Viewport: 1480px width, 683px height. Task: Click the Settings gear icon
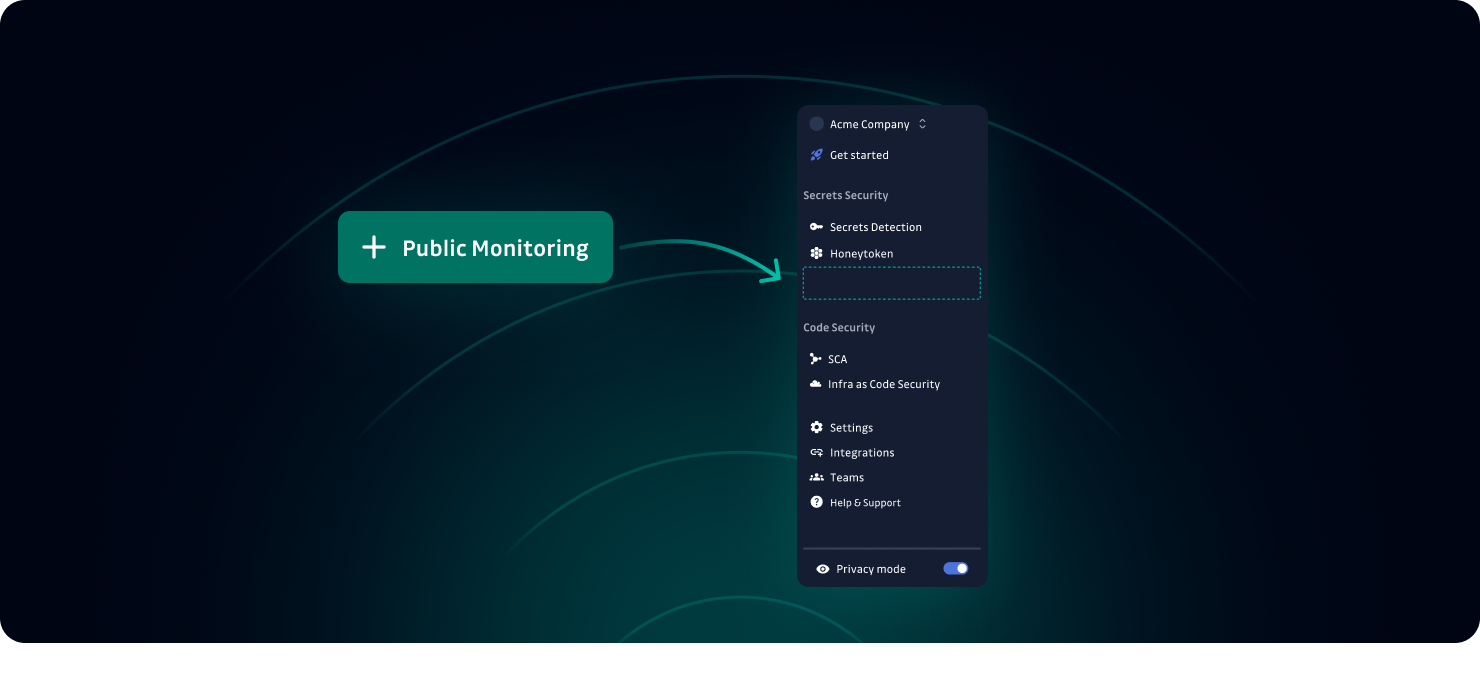pyautogui.click(x=816, y=427)
